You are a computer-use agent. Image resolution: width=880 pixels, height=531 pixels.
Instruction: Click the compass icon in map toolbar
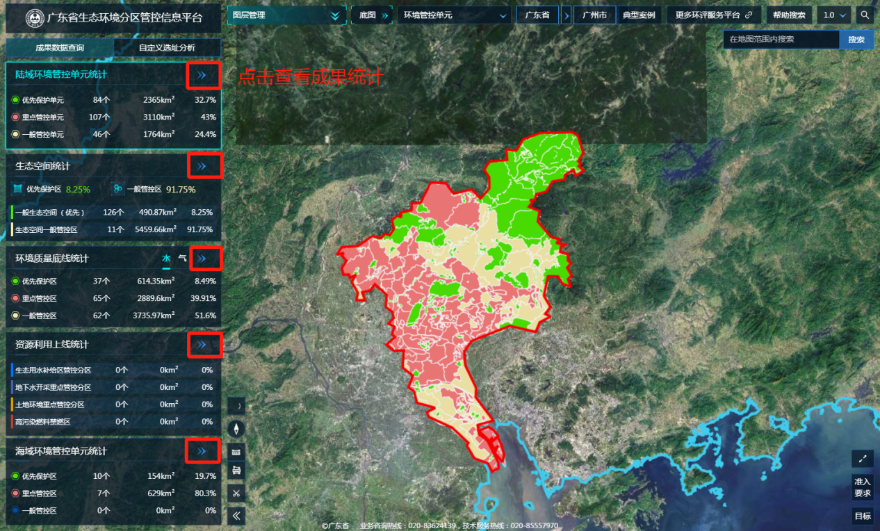tap(237, 428)
